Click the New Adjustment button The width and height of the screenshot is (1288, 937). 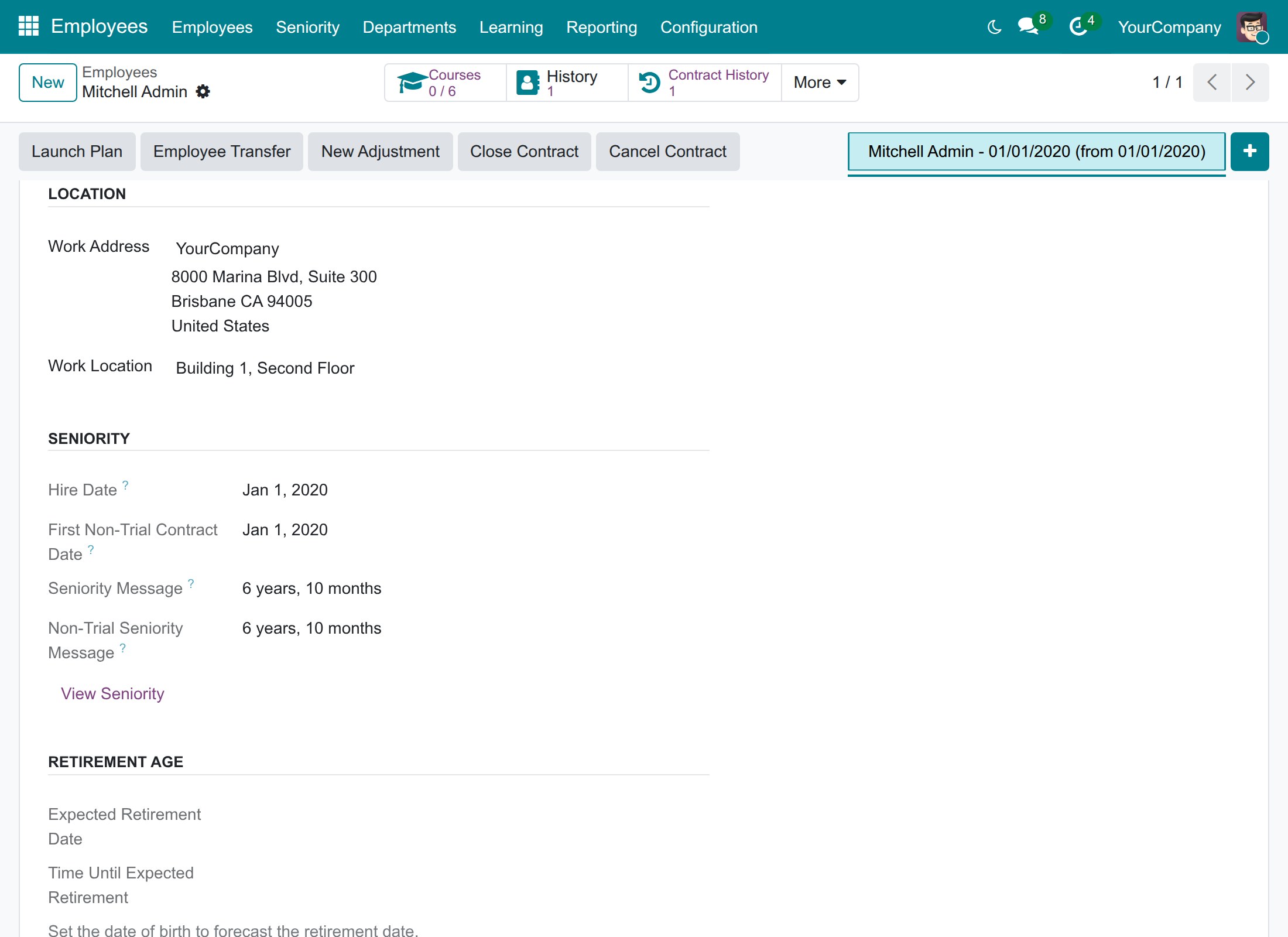click(381, 152)
